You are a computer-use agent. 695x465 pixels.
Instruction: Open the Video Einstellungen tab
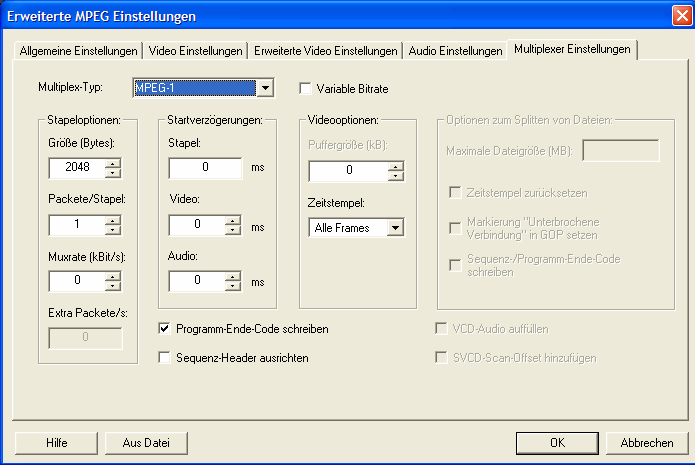point(195,51)
